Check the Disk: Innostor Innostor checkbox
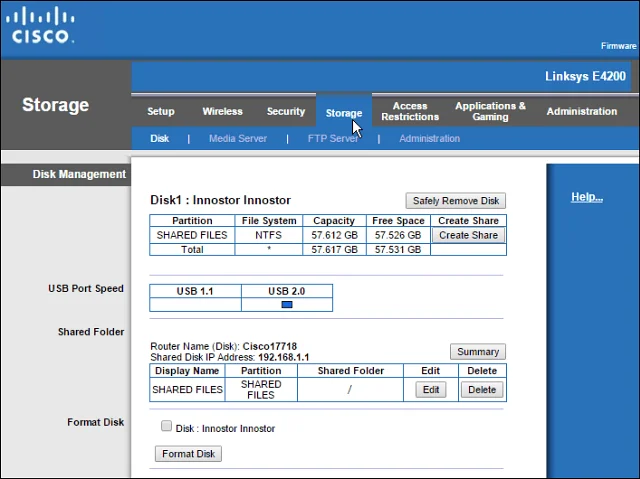640x479 pixels. point(166,426)
